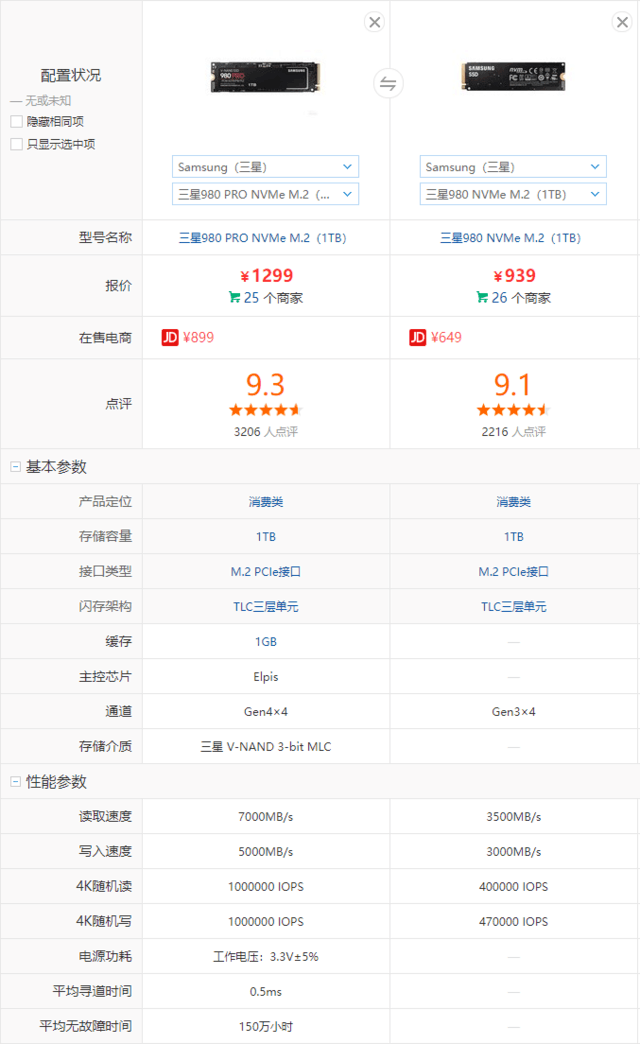
Task: Open the 26 个商家 merchants link
Action: 521,298
